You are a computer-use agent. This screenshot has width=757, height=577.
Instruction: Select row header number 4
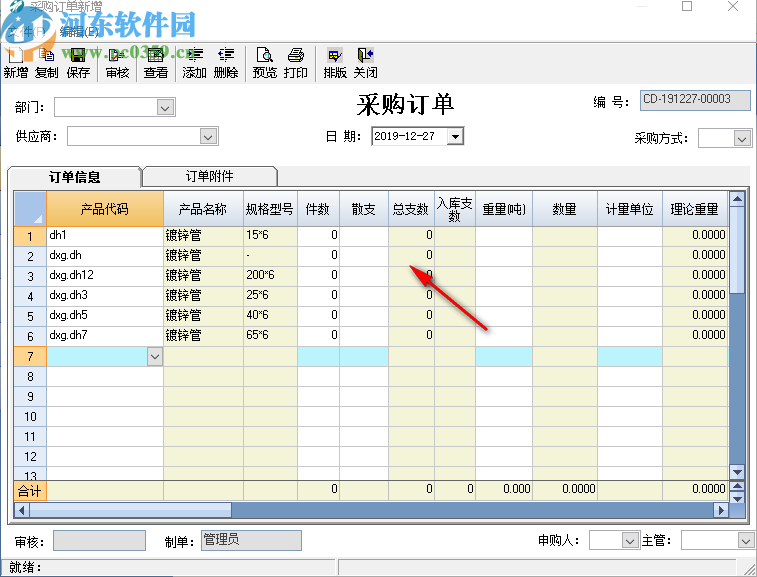tap(30, 296)
